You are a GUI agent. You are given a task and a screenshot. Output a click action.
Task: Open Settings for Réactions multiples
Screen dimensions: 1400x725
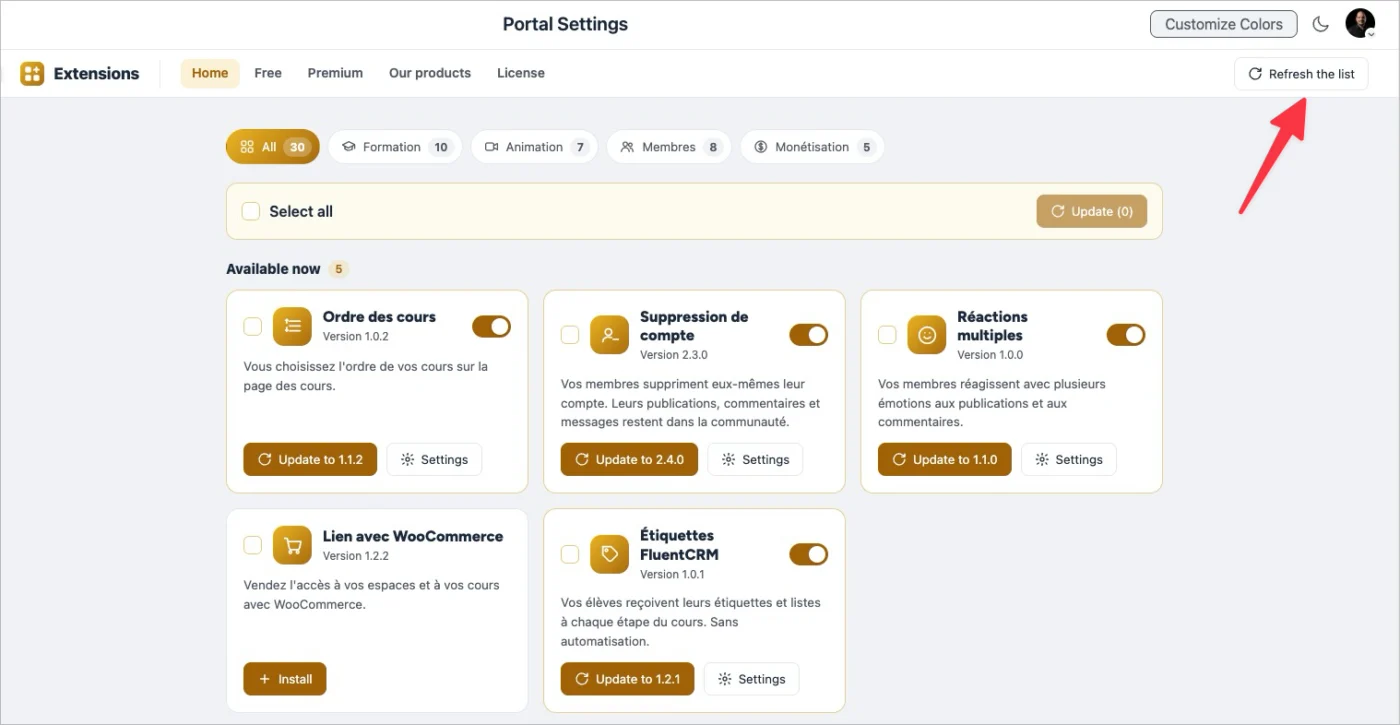click(x=1069, y=460)
